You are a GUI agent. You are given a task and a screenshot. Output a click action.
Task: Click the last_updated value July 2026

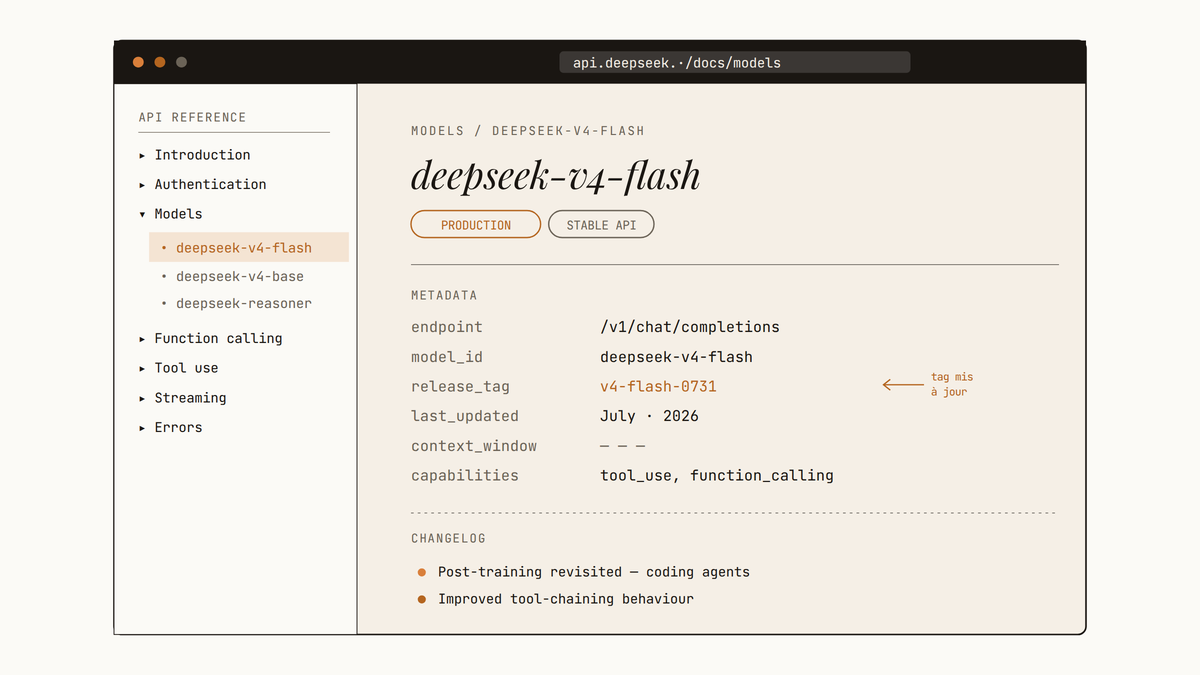click(x=649, y=416)
